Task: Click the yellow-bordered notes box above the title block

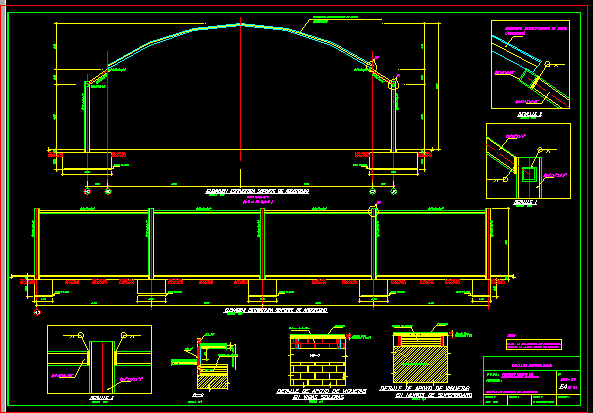Action: 534,345
